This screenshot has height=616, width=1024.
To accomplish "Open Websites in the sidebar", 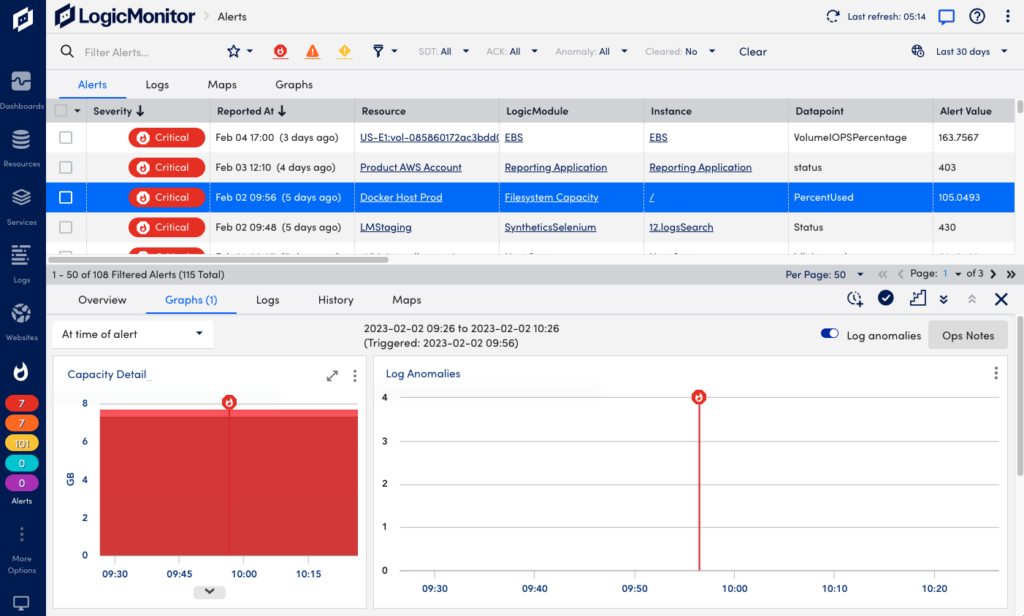I will (22, 321).
